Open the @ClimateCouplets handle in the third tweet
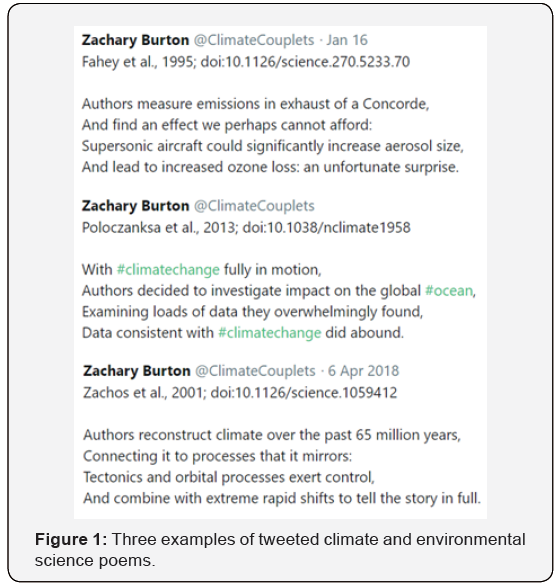The height and width of the screenshot is (586, 560). (x=255, y=371)
